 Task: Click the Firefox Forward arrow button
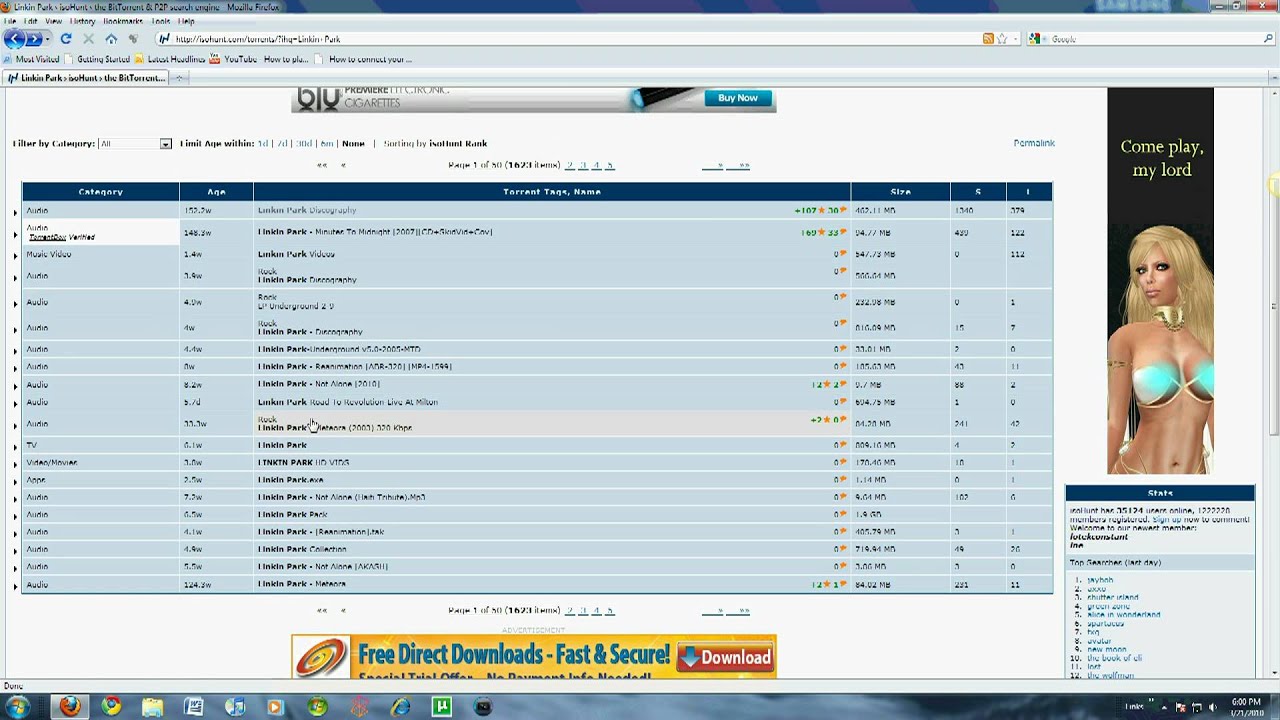pyautogui.click(x=34, y=39)
